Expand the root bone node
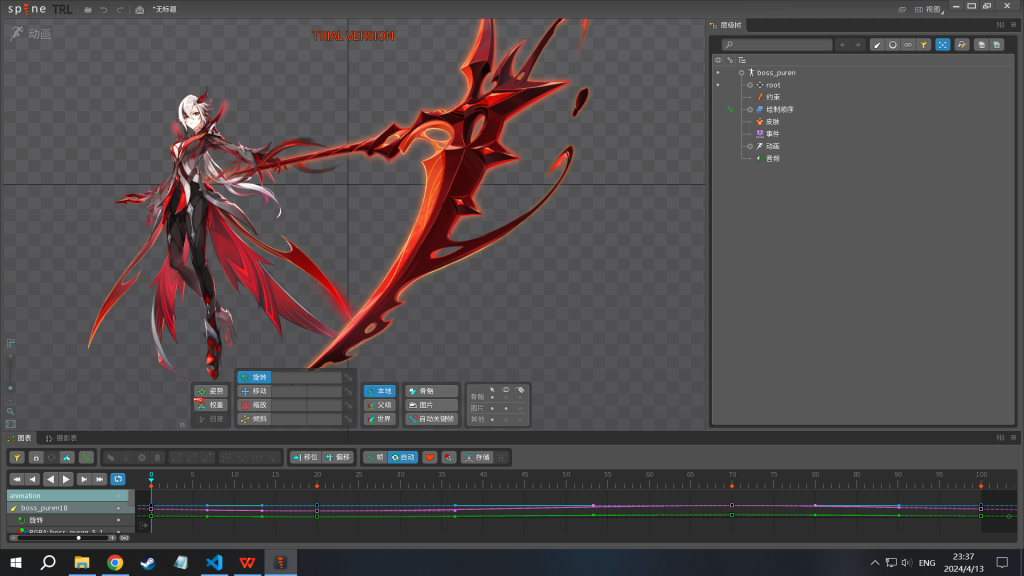1024x576 pixels. point(750,85)
